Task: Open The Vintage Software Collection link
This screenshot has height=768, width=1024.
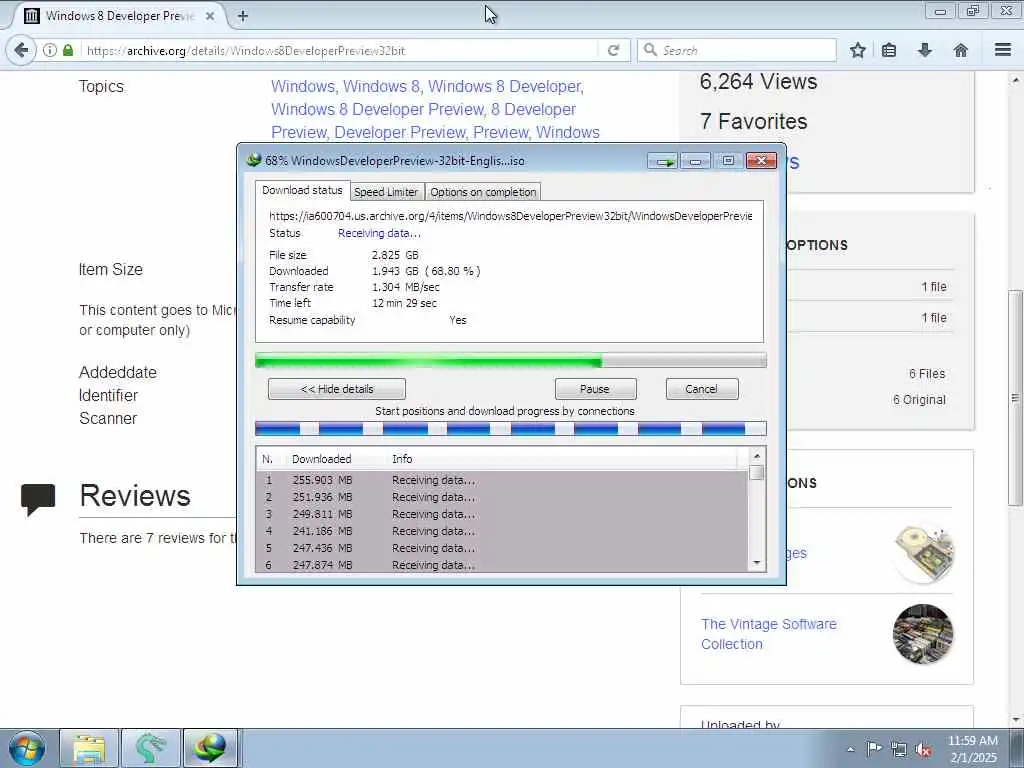Action: point(769,633)
